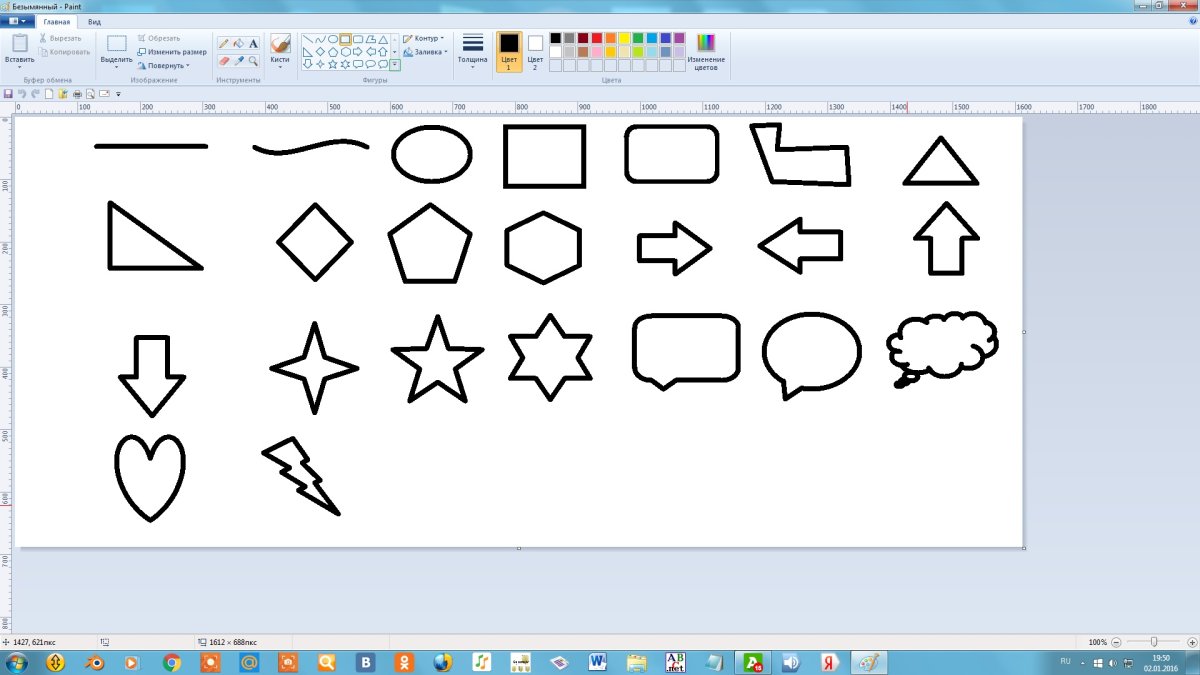Select the Pencil tool
Screen dimensions: 1200x675
click(x=224, y=43)
